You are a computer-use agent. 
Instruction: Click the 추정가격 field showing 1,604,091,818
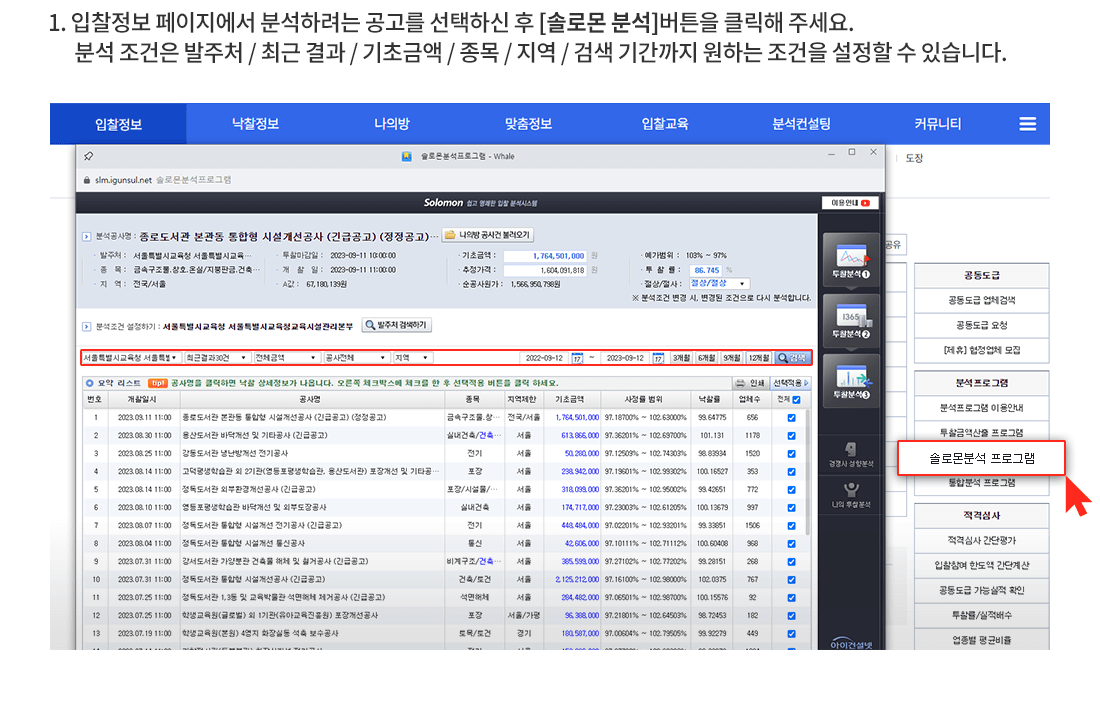point(545,270)
